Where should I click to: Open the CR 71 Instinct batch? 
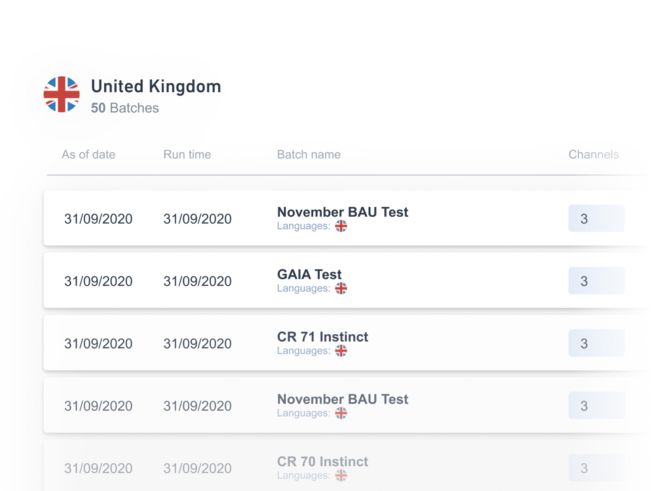click(x=322, y=337)
